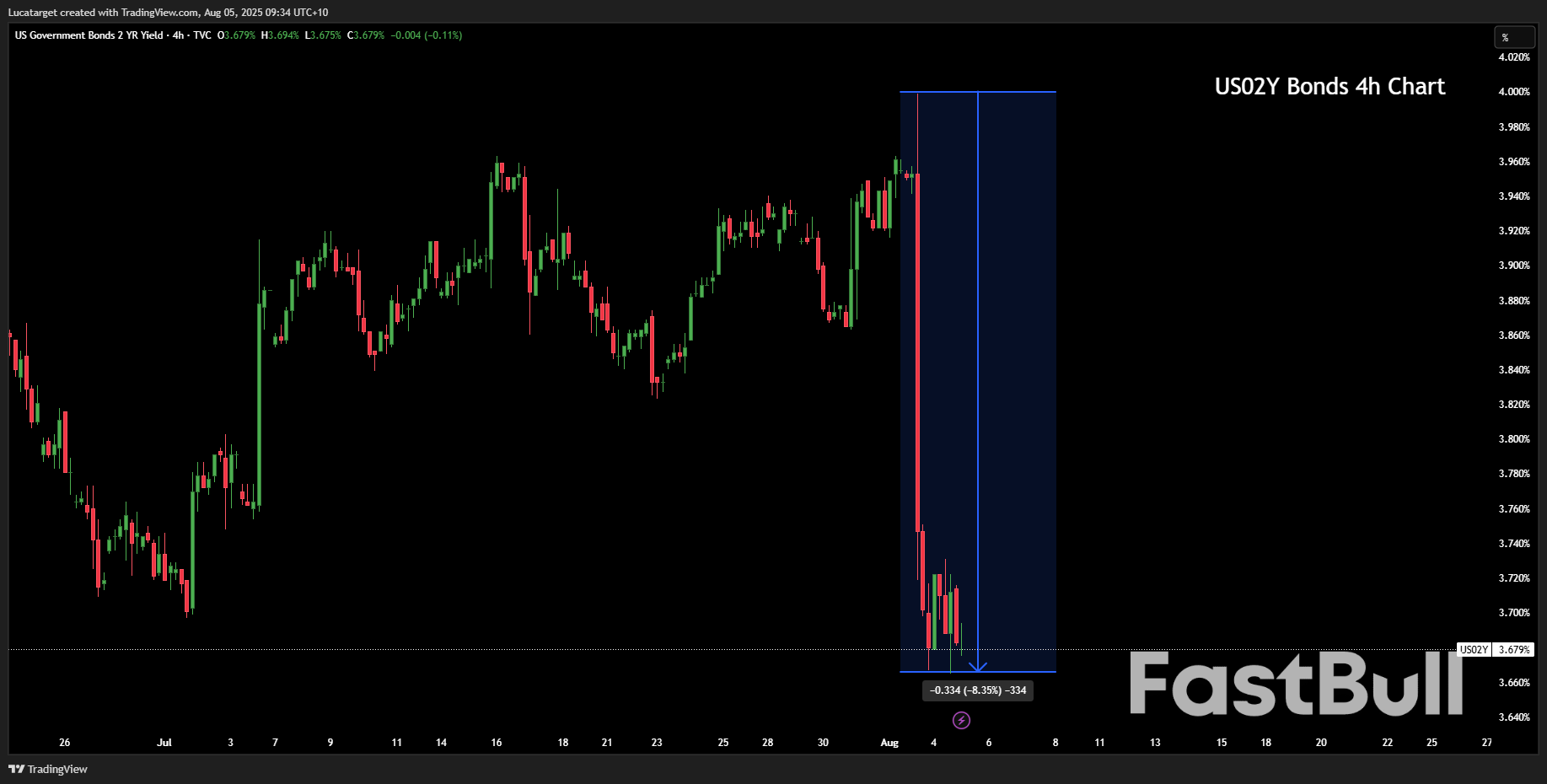Click the FastBull watermark logo
Viewport: 1547px width, 784px height.
point(1296,685)
